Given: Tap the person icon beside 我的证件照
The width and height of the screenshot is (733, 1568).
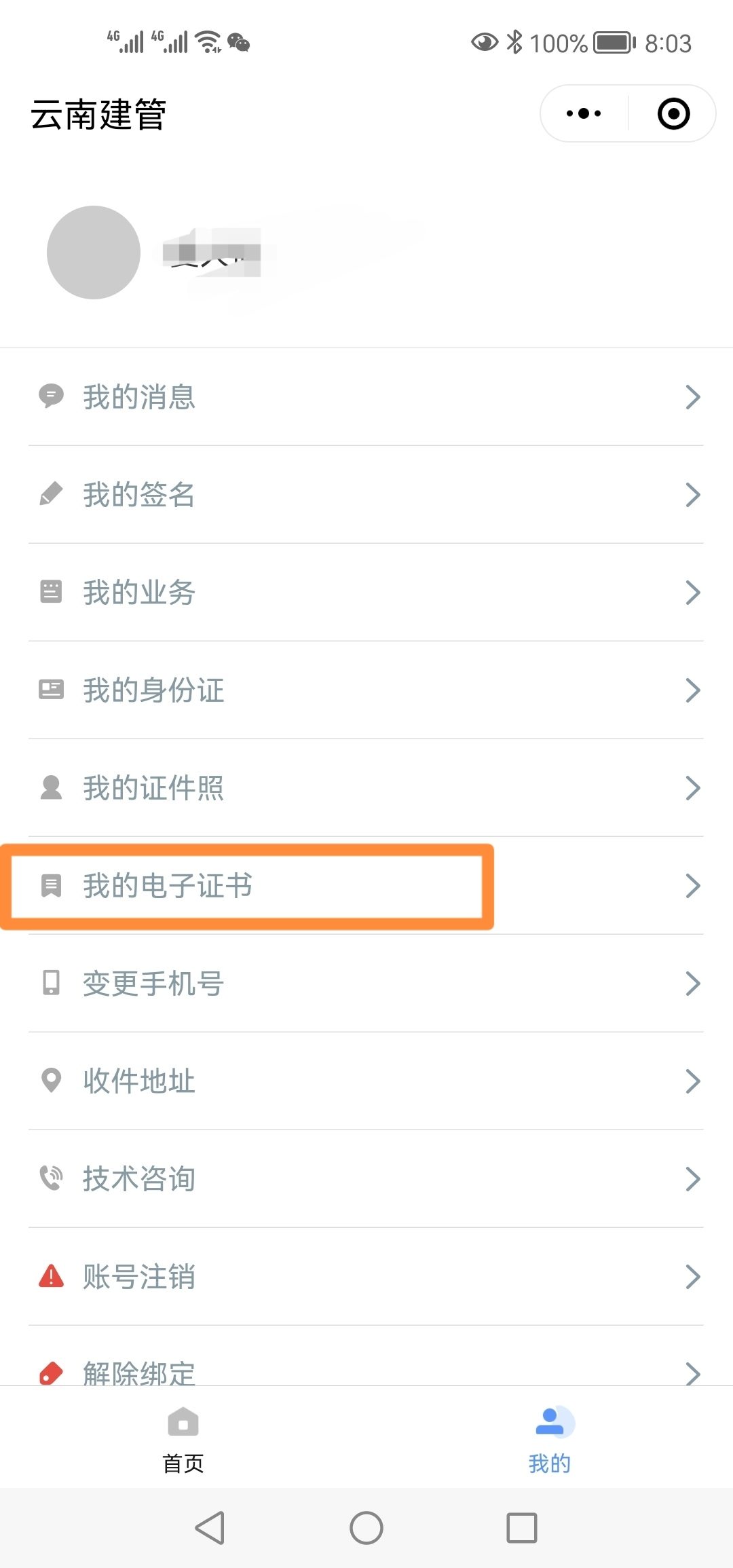Looking at the screenshot, I should 51,787.
